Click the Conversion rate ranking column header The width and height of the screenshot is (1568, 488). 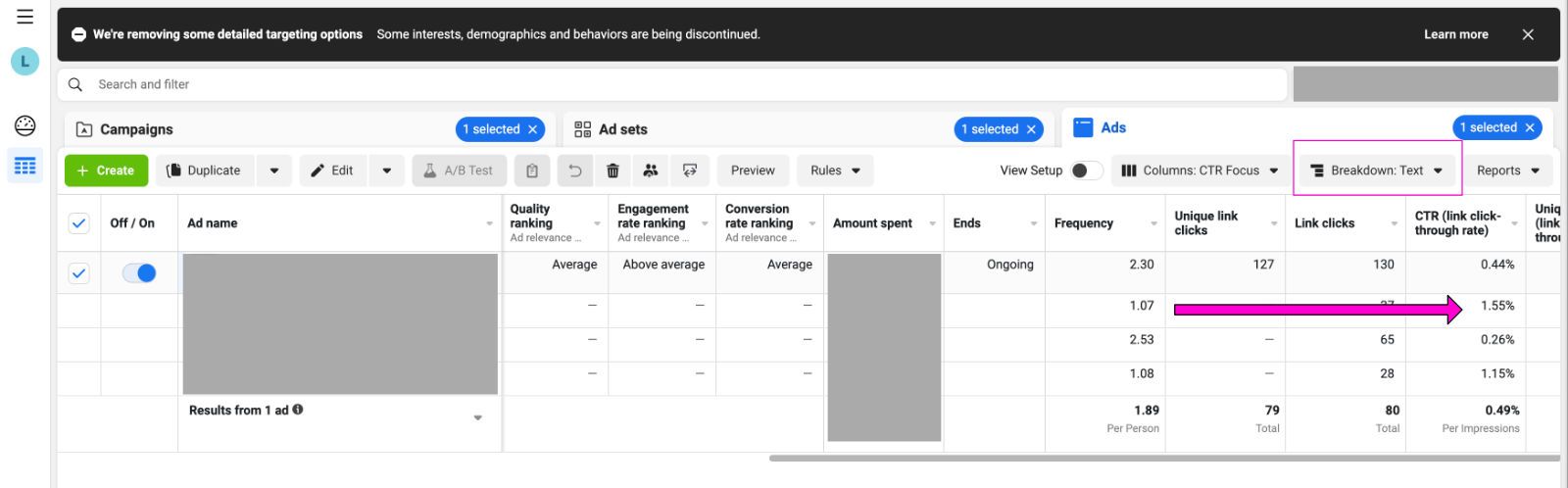(769, 222)
